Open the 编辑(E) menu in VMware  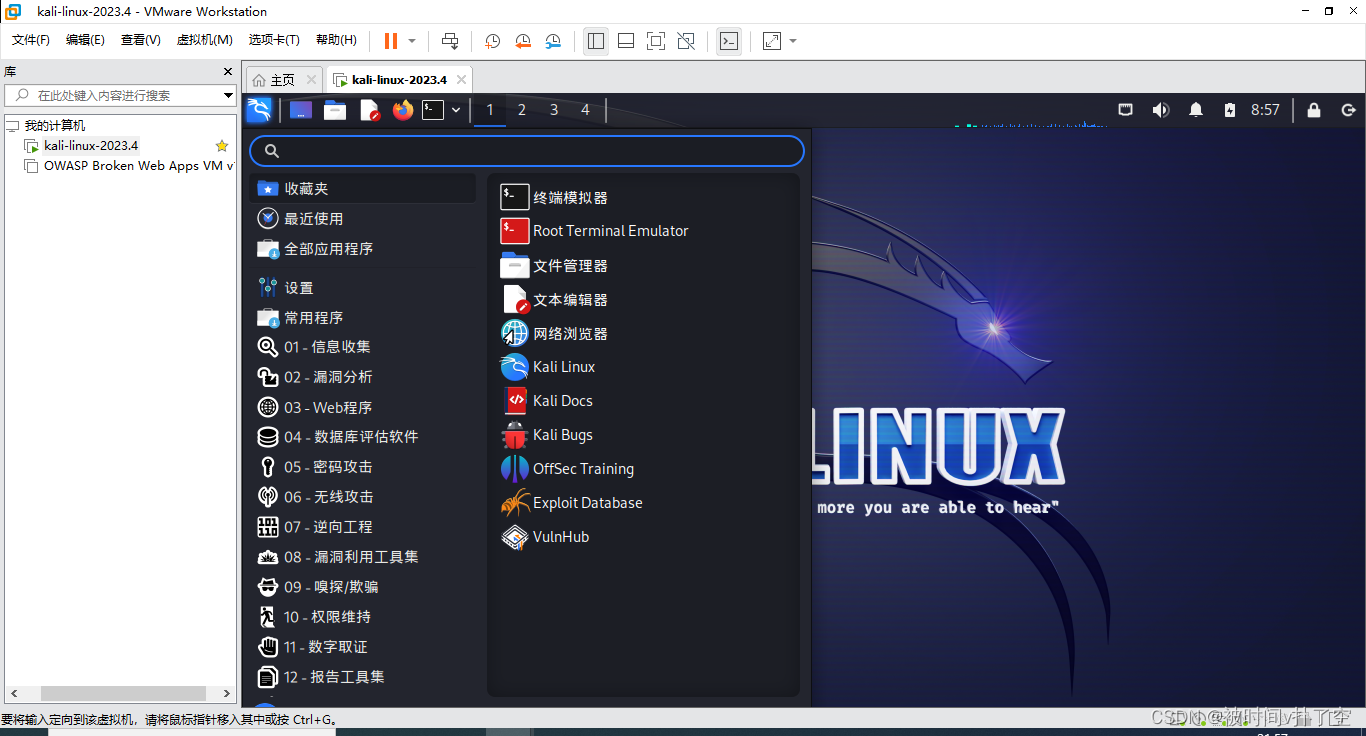coord(85,40)
